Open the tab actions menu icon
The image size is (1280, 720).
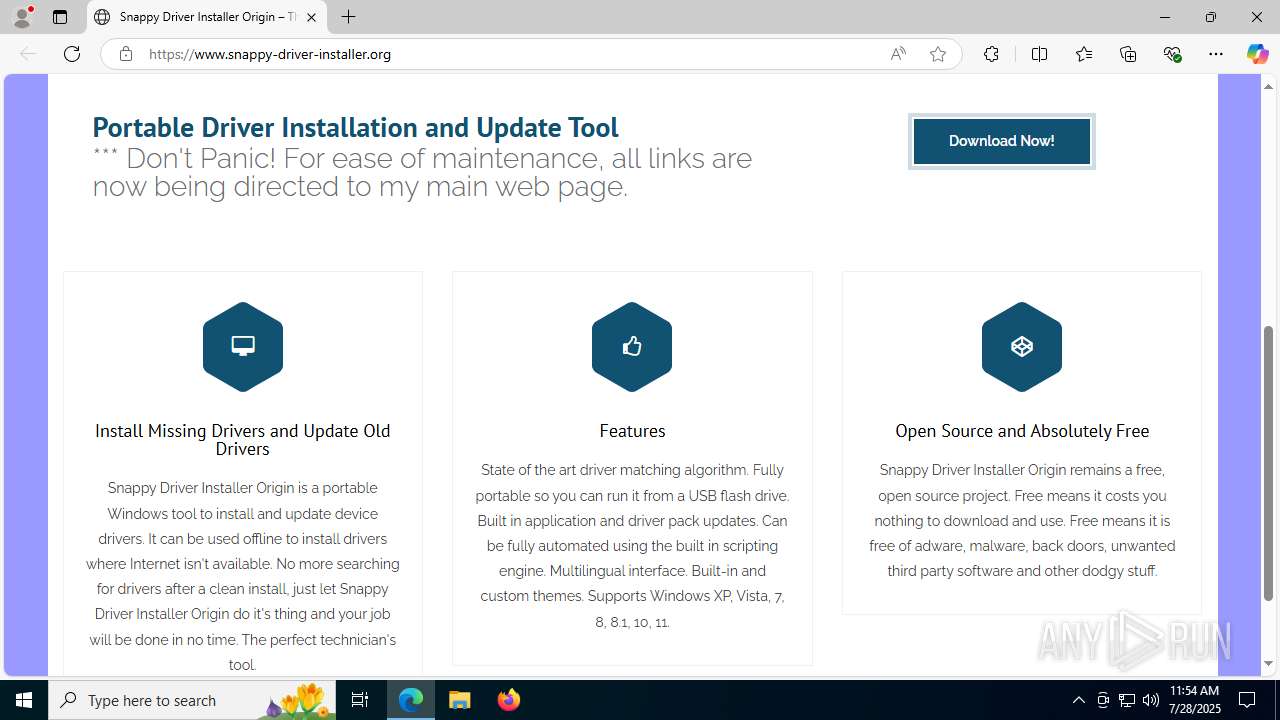(x=60, y=17)
